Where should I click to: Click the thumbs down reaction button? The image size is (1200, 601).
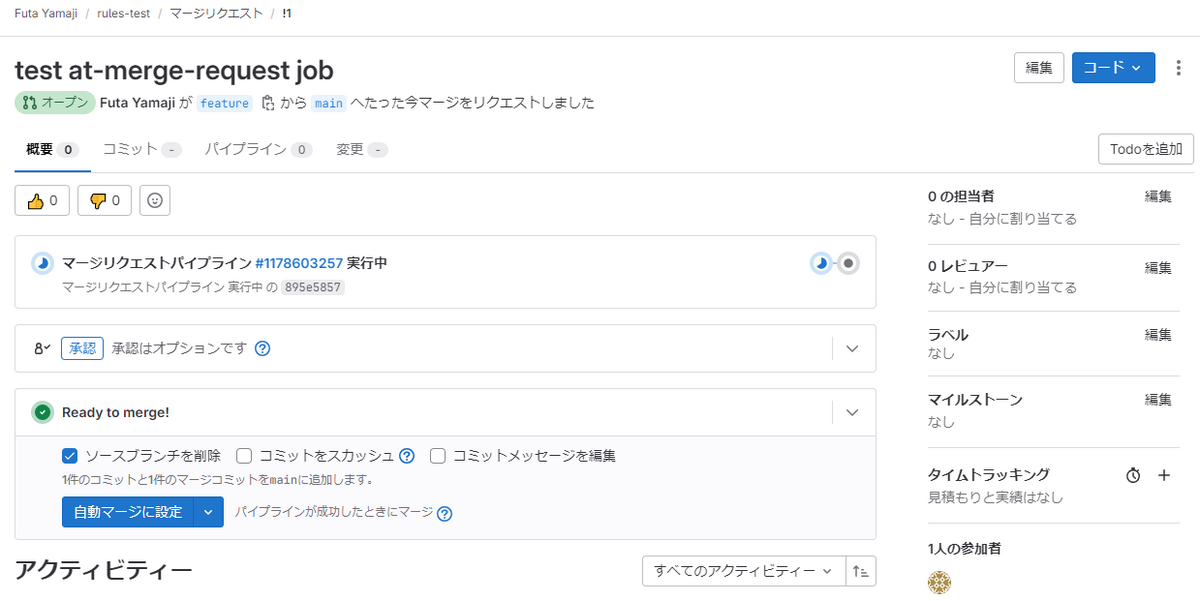[105, 201]
